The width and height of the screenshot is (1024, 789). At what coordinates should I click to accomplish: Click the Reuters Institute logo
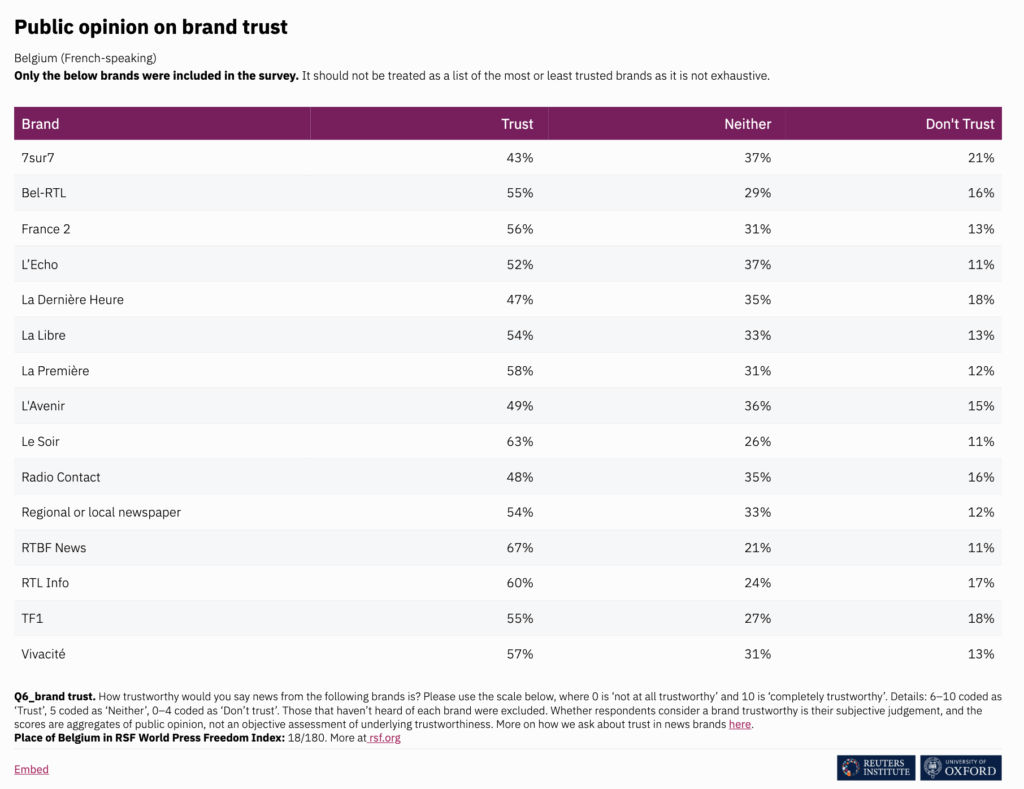[x=876, y=767]
